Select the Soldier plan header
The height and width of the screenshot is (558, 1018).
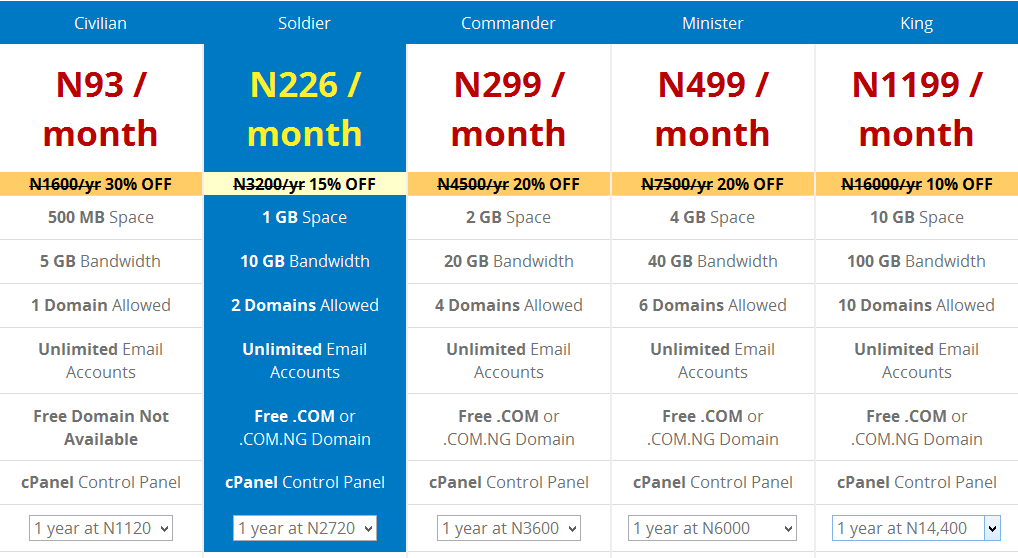pos(304,23)
